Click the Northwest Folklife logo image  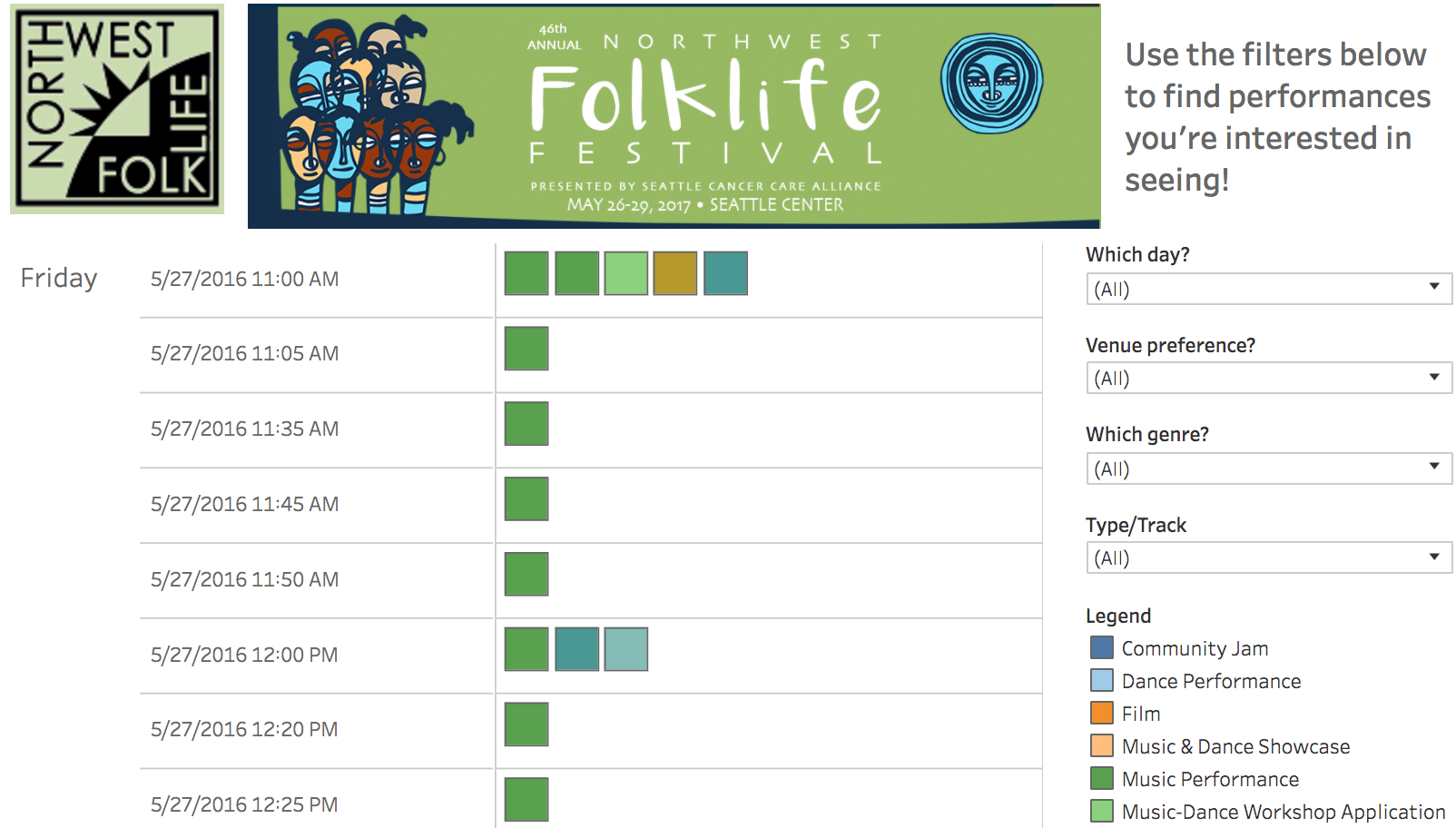(x=116, y=109)
